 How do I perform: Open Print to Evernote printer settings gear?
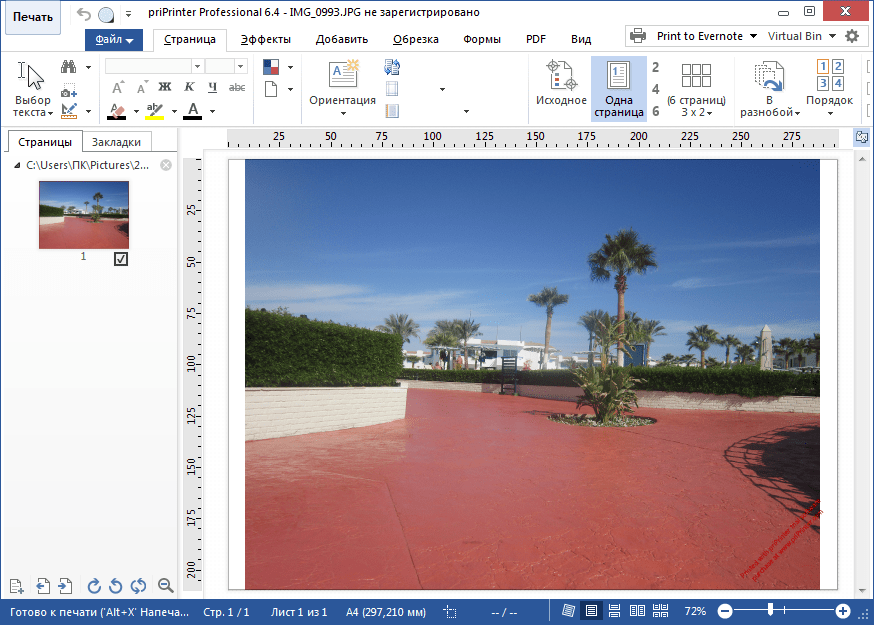(x=852, y=36)
